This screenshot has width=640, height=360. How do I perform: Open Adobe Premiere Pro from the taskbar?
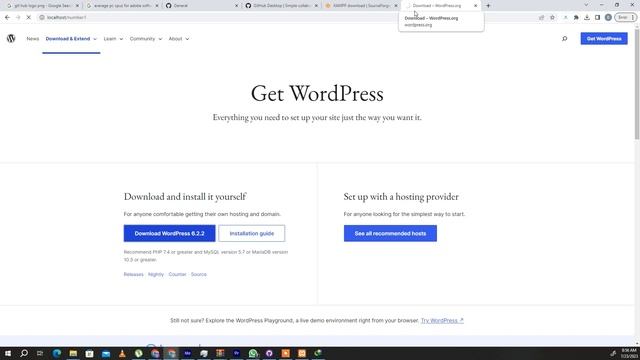click(236, 353)
